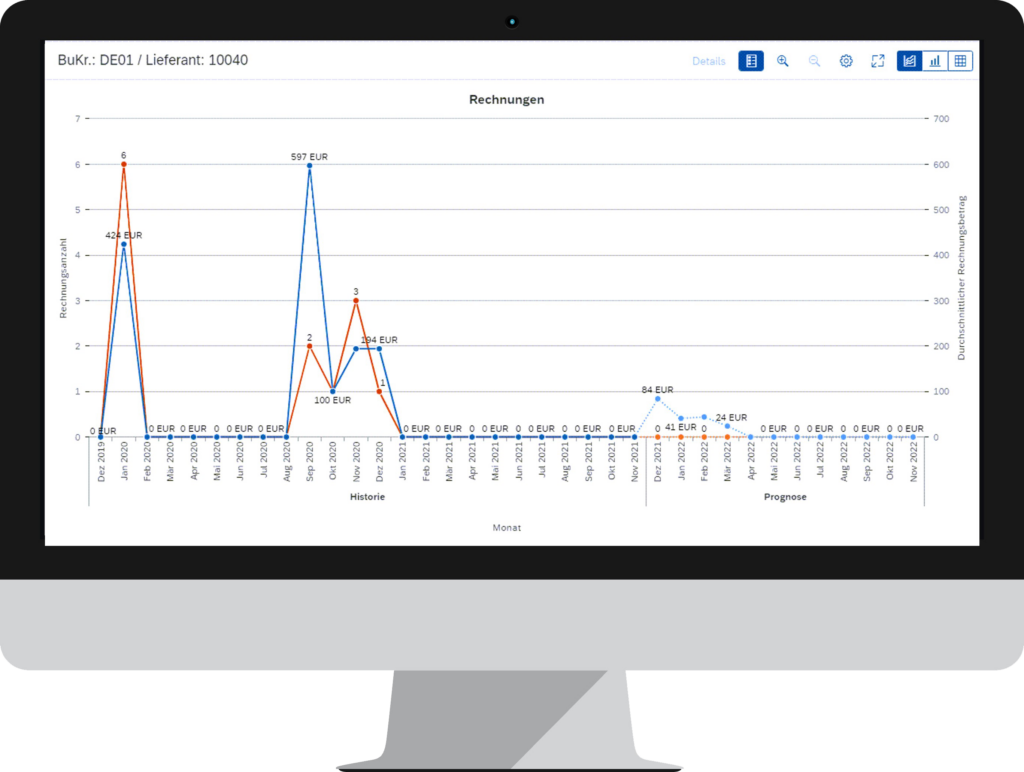1024x772 pixels.
Task: Toggle the legend visibility button
Action: [x=751, y=61]
